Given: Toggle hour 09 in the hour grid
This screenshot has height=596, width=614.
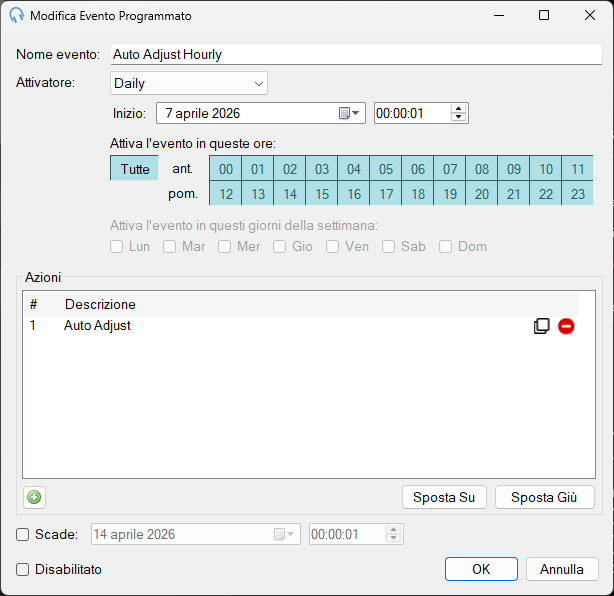Looking at the screenshot, I should (x=514, y=168).
